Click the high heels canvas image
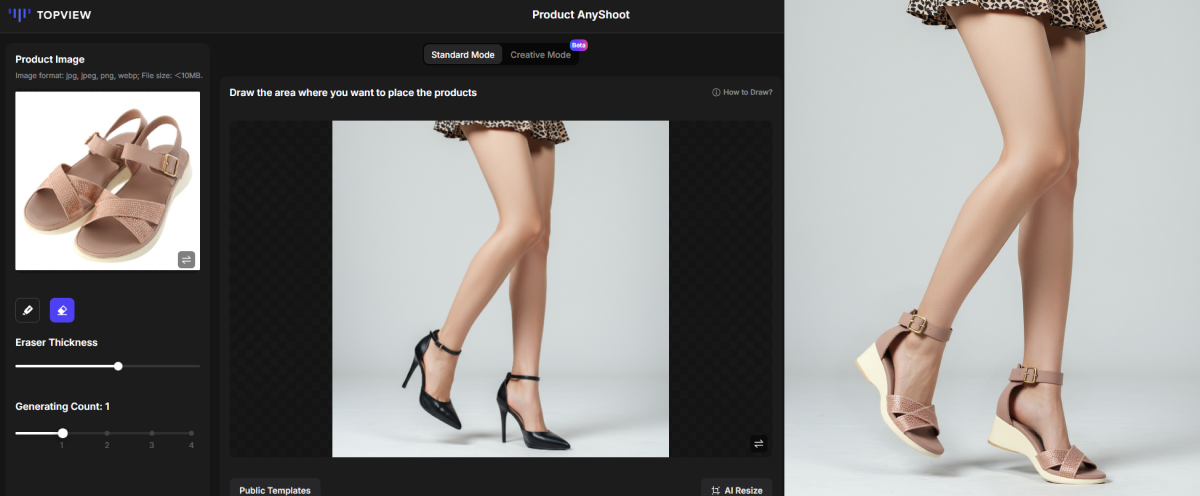 (500, 289)
